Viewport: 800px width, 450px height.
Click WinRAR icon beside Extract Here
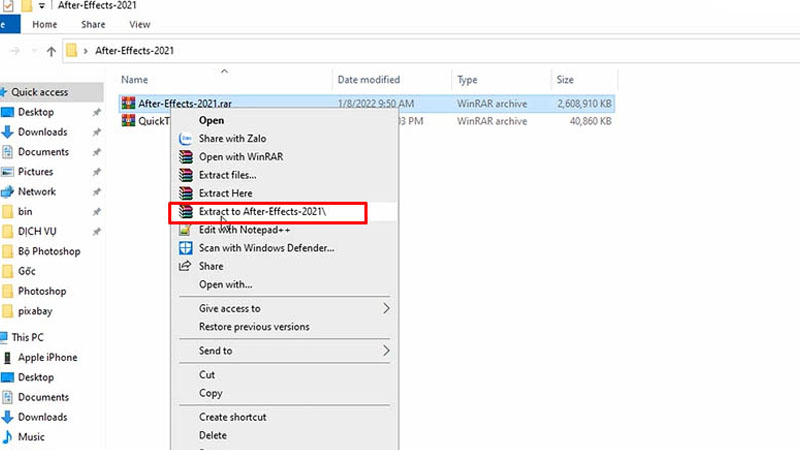tap(185, 193)
